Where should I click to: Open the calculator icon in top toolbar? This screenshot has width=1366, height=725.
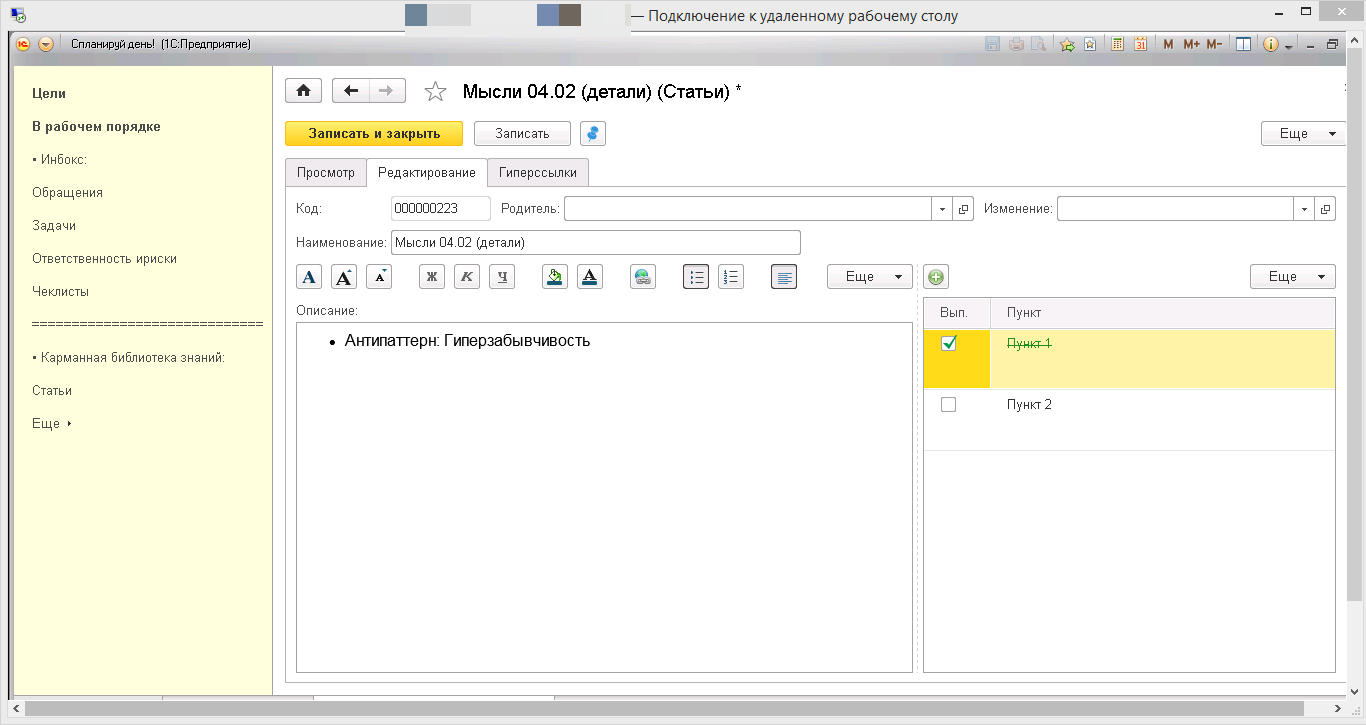coord(1118,44)
